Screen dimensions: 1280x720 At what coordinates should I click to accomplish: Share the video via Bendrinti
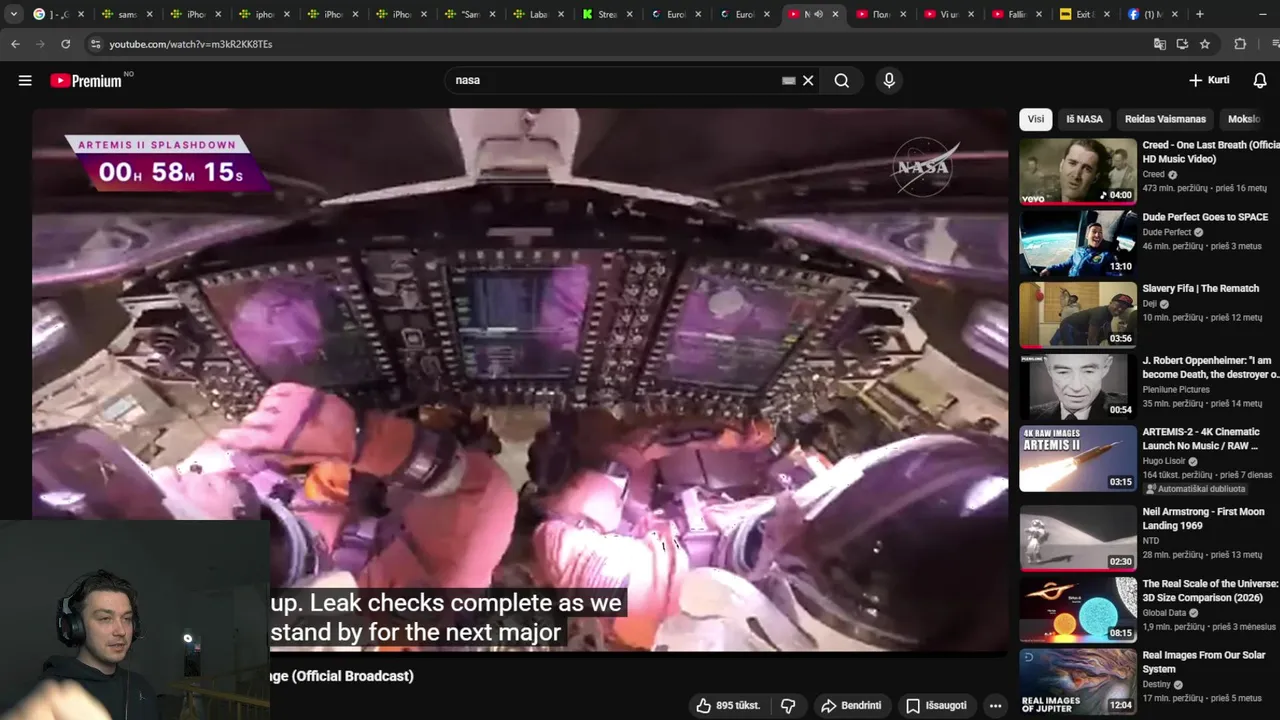pyautogui.click(x=851, y=706)
